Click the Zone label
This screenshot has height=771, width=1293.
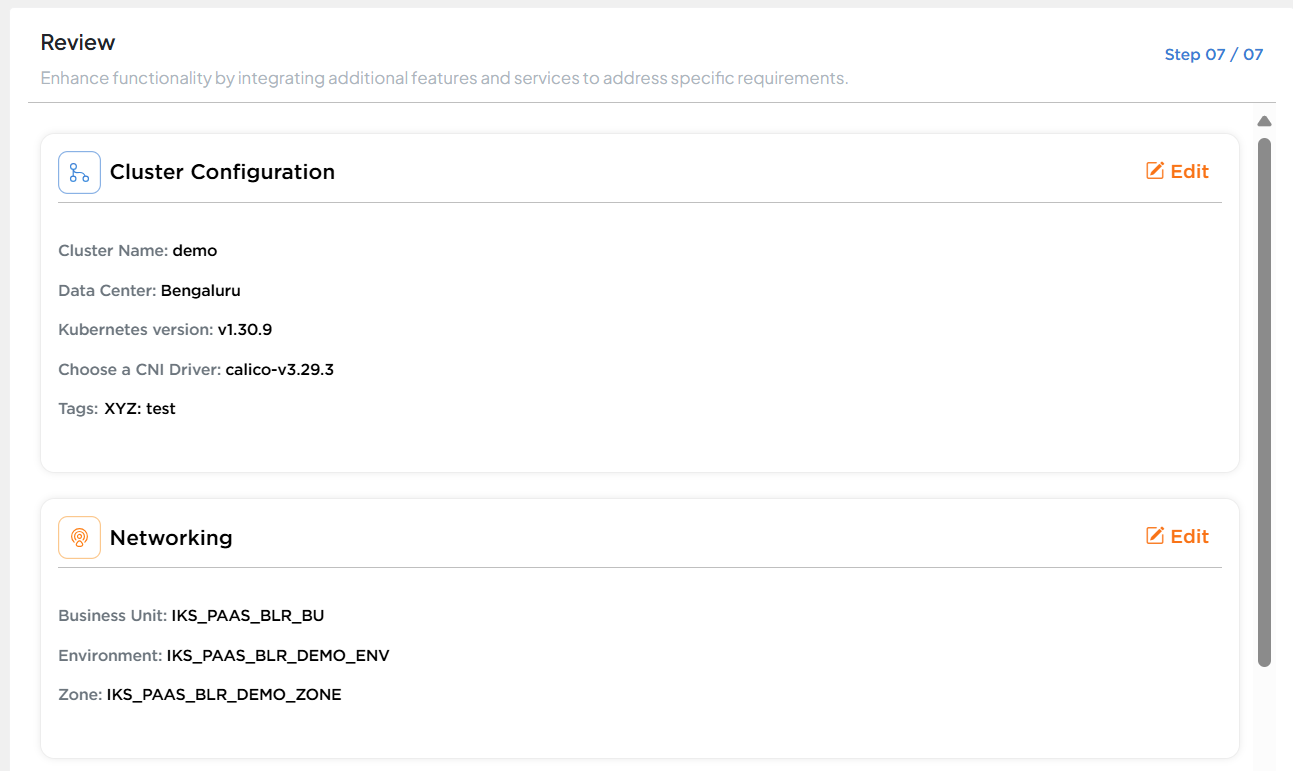point(80,694)
